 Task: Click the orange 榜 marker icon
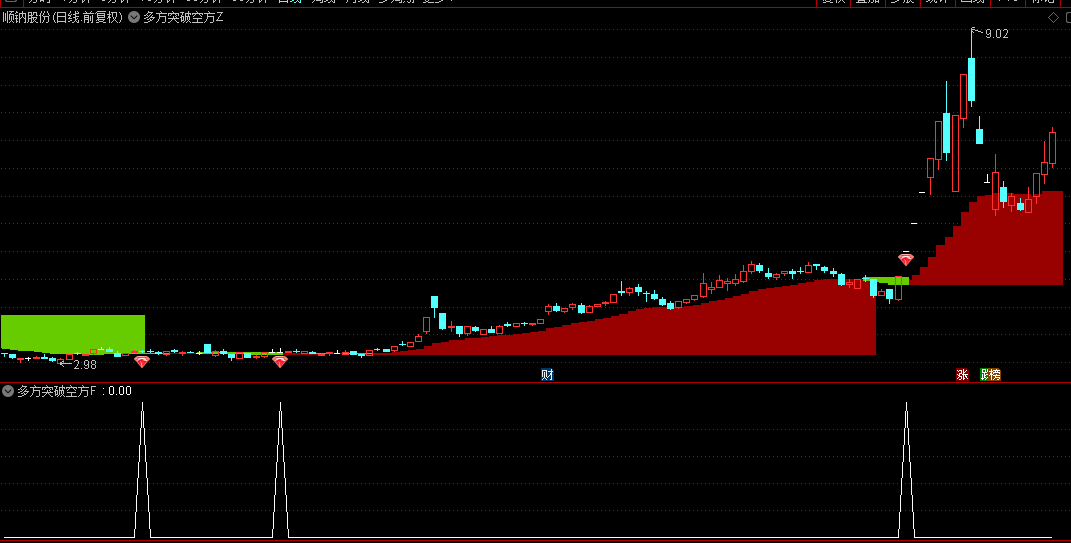click(995, 374)
